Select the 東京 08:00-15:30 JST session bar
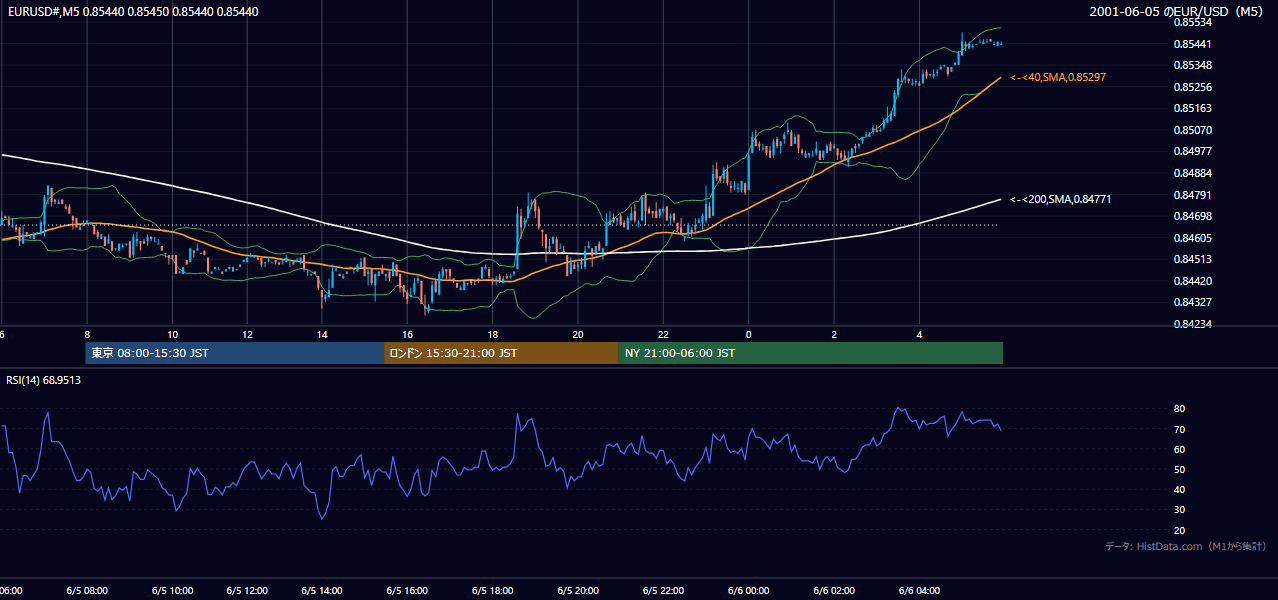Image resolution: width=1278 pixels, height=600 pixels. (x=235, y=353)
